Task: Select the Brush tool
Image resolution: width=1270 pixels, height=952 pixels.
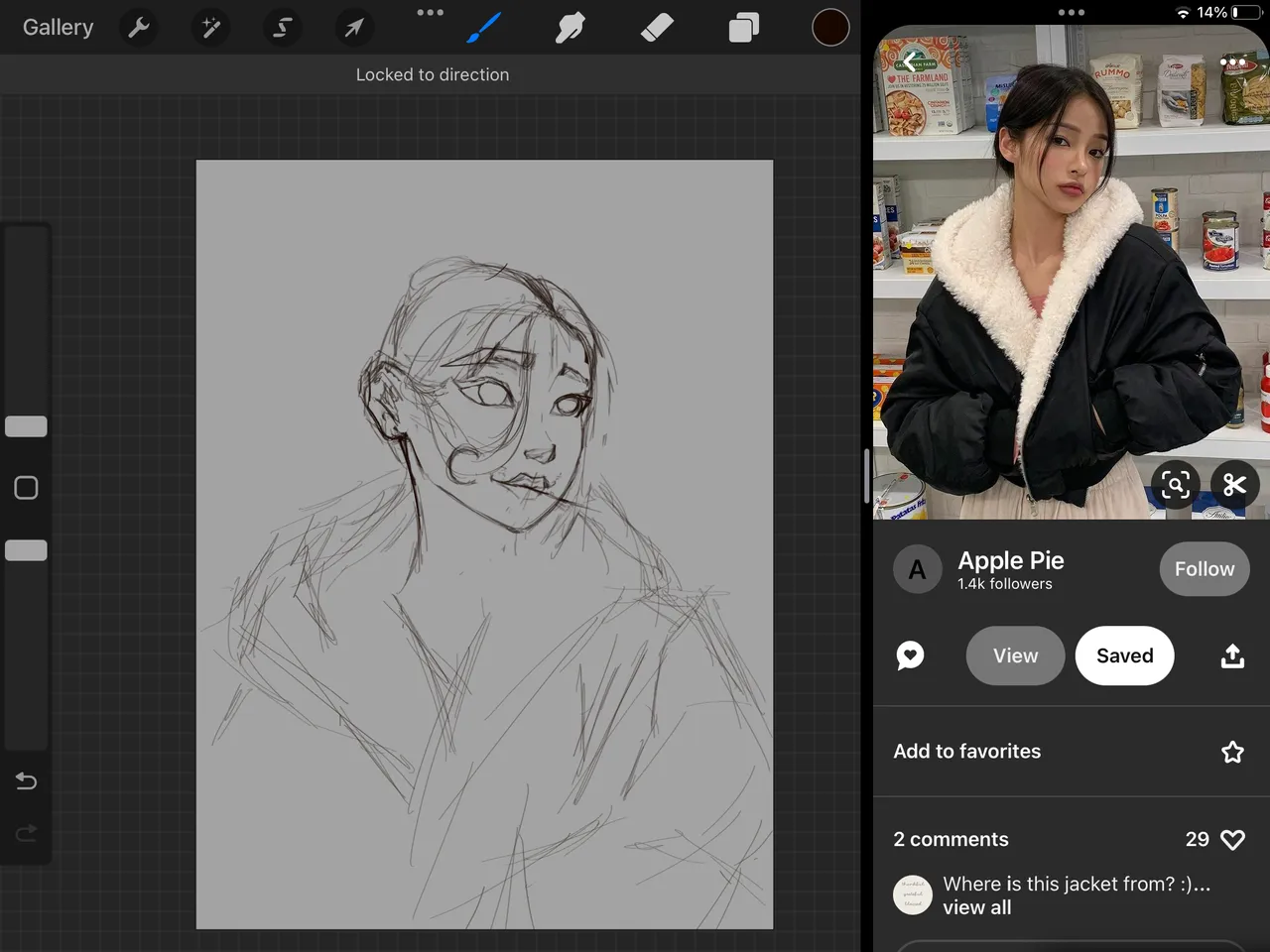Action: (484, 28)
